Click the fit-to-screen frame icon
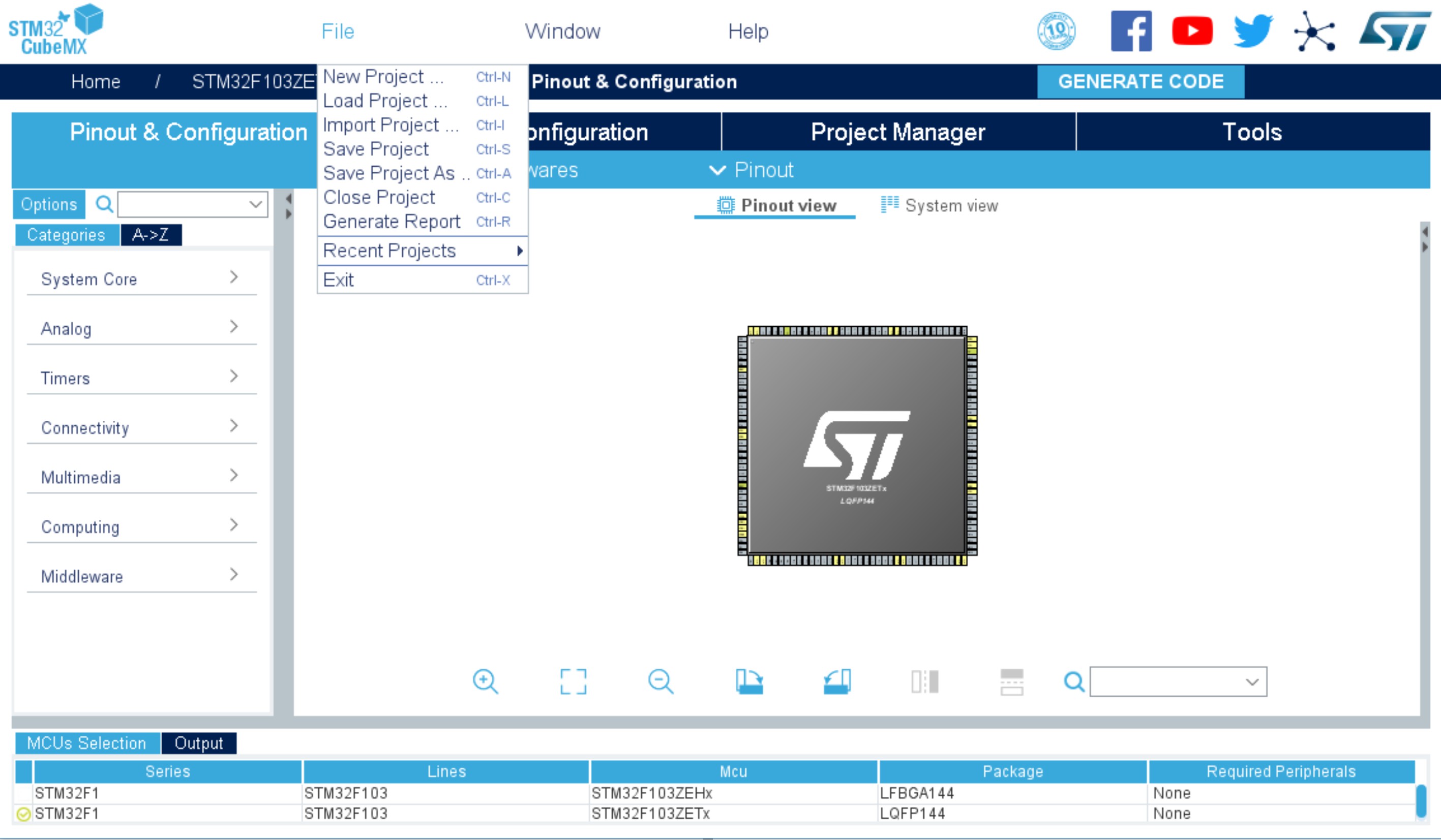1441x840 pixels. pos(573,681)
